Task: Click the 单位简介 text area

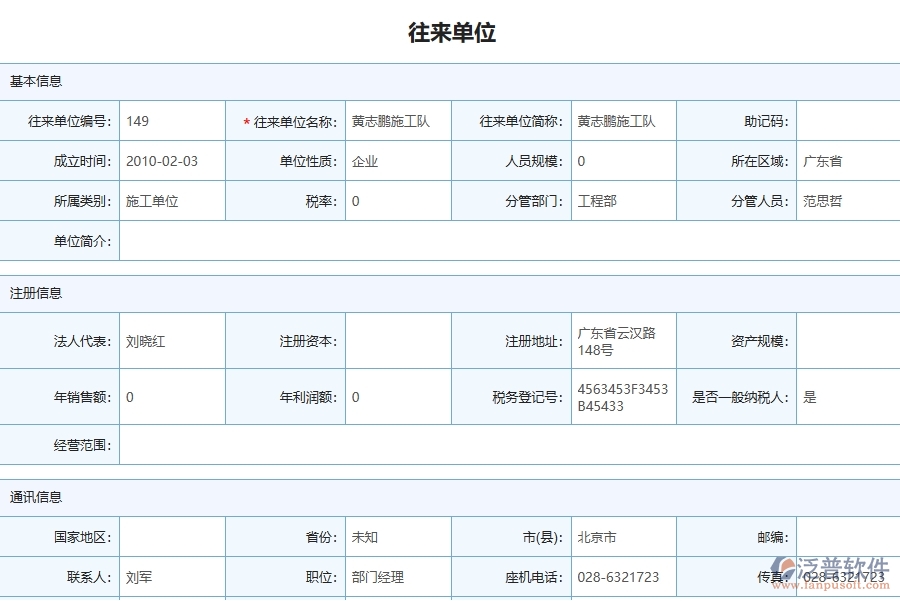Action: pyautogui.click(x=500, y=241)
